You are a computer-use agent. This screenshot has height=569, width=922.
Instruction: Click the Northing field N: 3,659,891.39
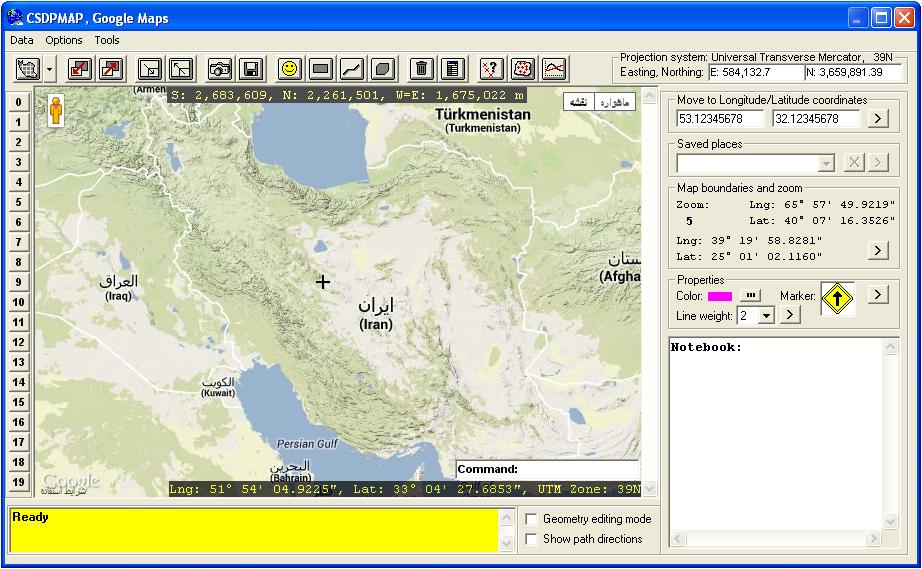coord(853,73)
